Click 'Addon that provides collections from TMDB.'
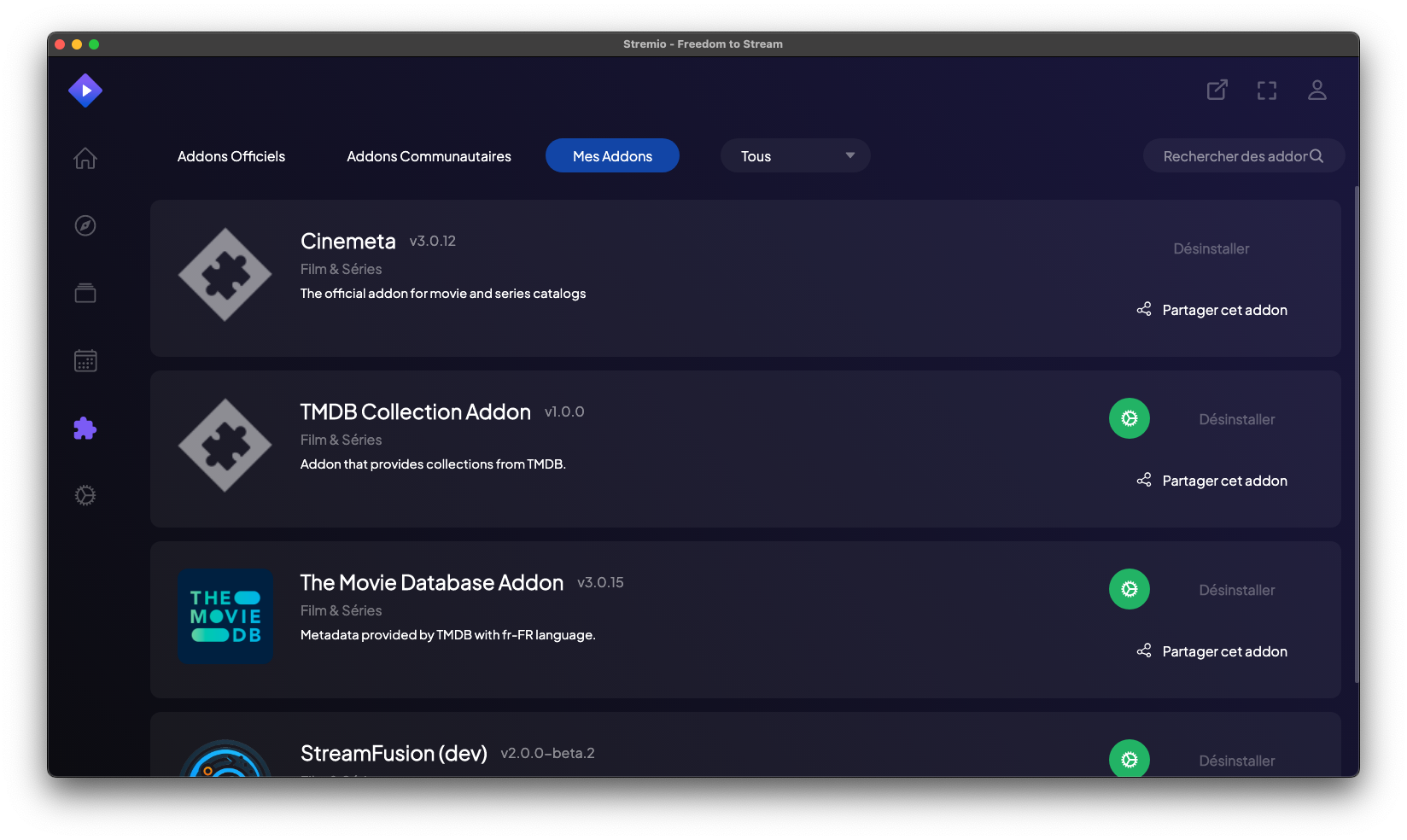This screenshot has height=840, width=1407. pos(433,464)
